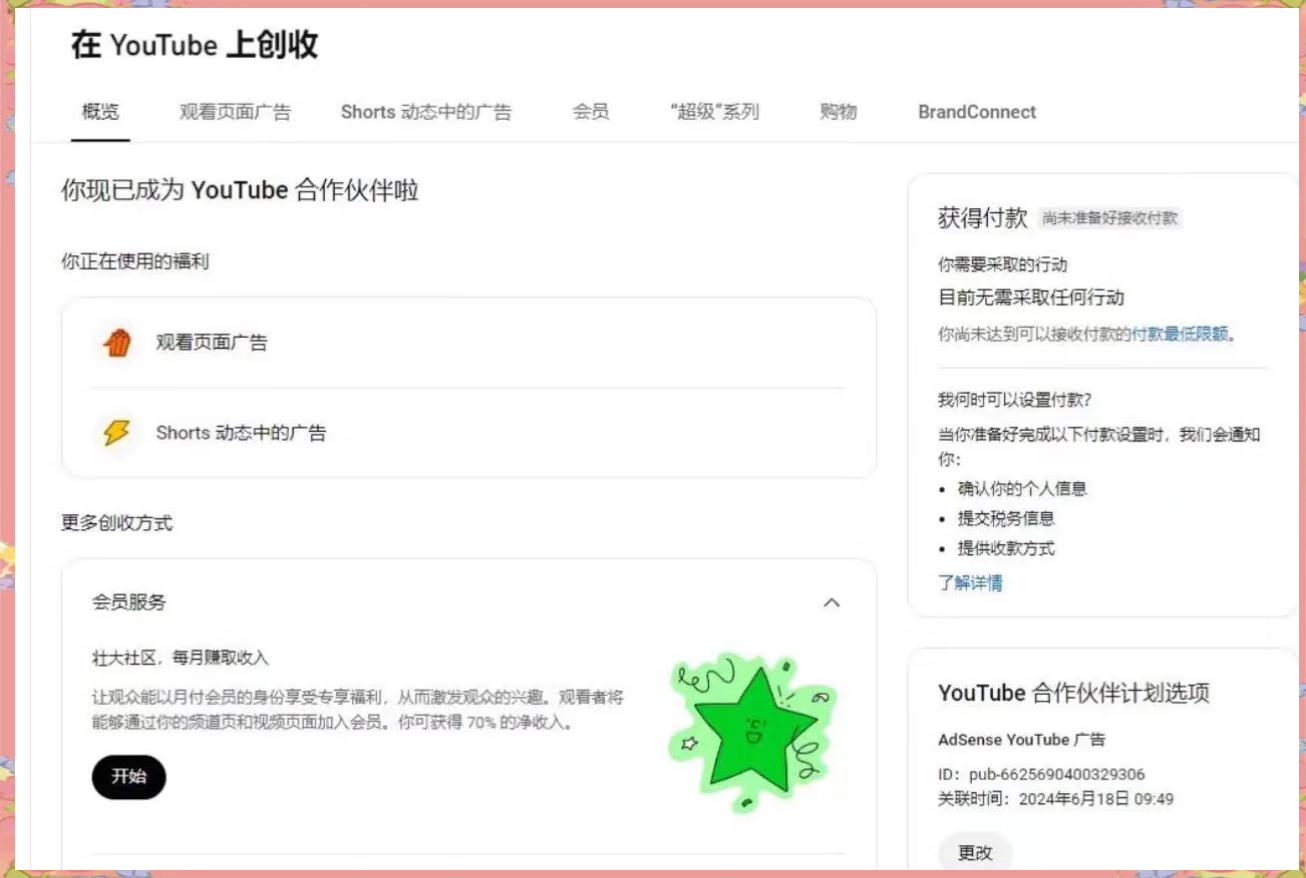Screen dimensions: 1306x878
Task: Click the 观看页面广告 benefit row
Action: pos(468,343)
